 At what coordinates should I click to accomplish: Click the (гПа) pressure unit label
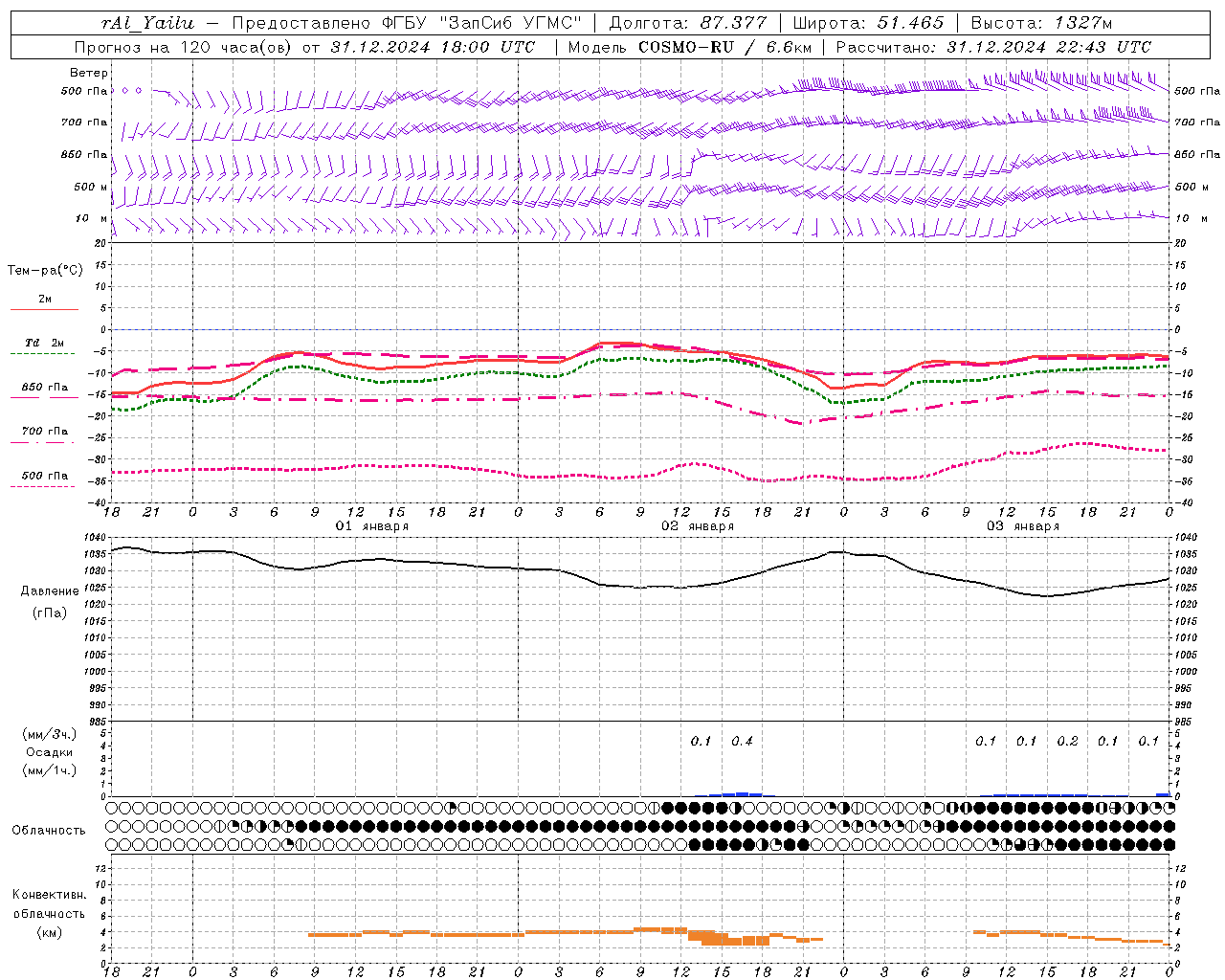(50, 613)
